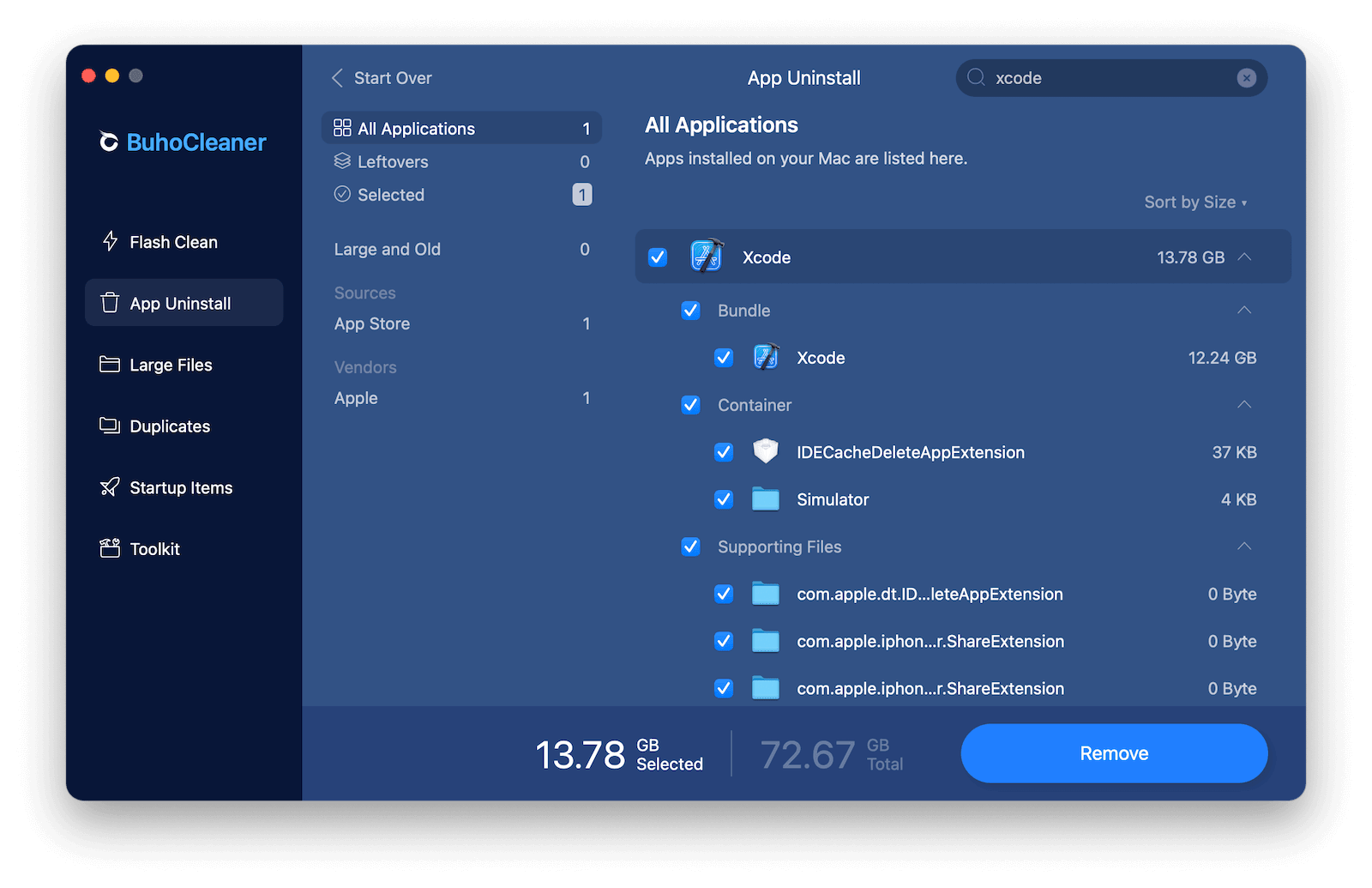Uncheck the Simulator checkbox
Screen dimensions: 1372x888
725,498
